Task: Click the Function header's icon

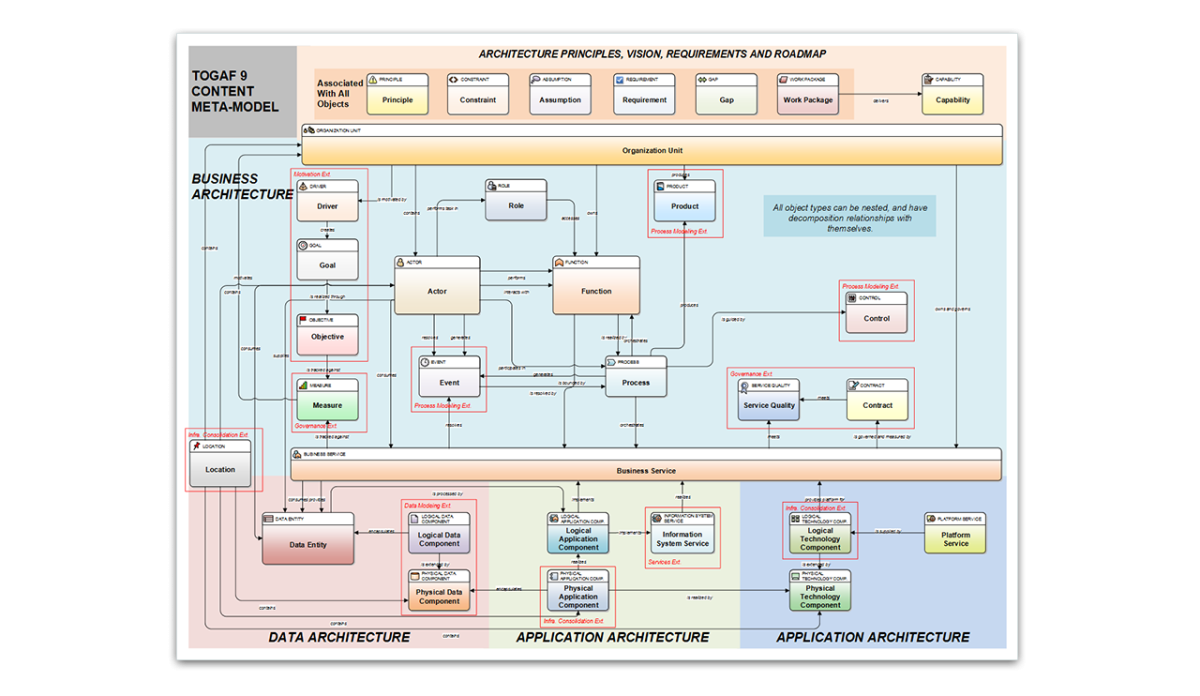Action: pos(560,263)
